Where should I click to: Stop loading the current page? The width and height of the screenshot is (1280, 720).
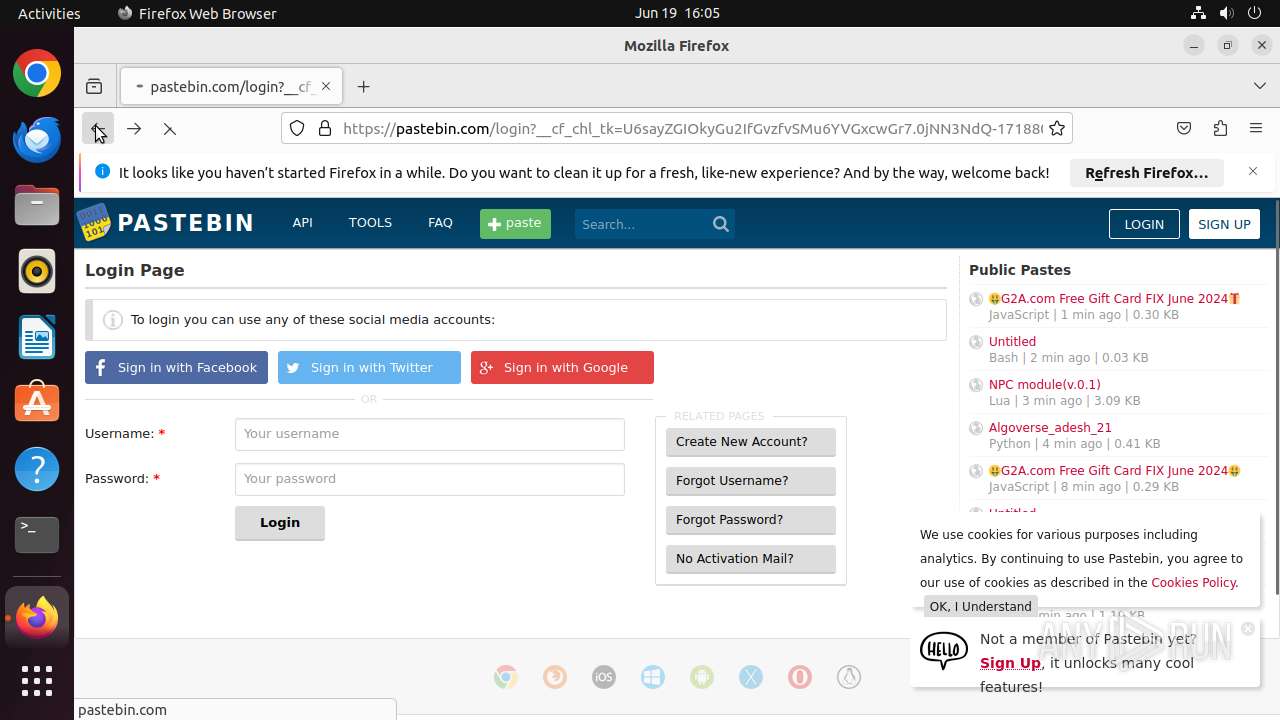(170, 129)
